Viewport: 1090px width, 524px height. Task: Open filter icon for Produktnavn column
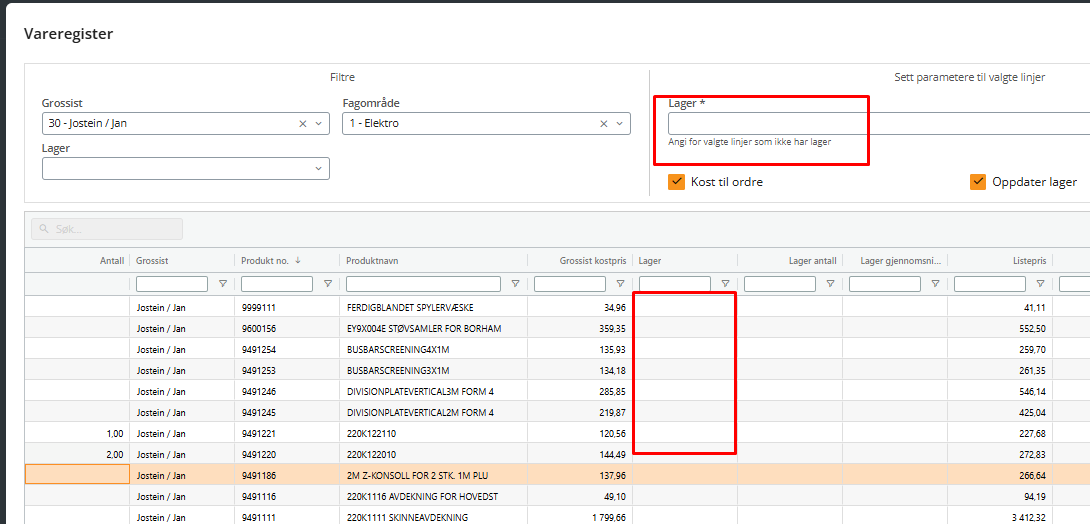(516, 284)
